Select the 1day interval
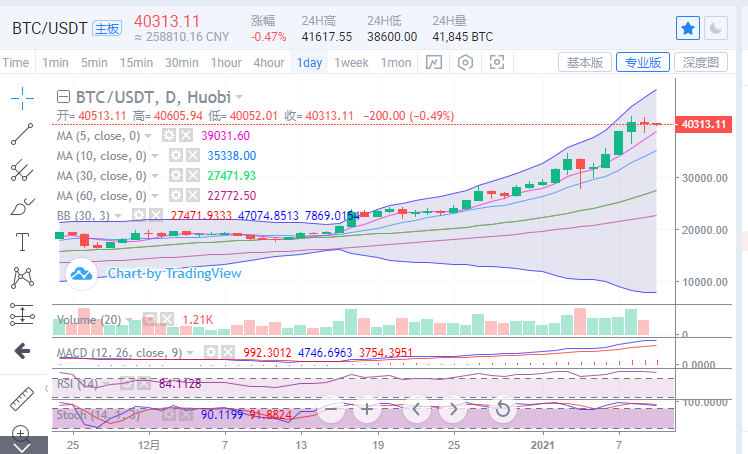The image size is (748, 454). click(x=309, y=62)
